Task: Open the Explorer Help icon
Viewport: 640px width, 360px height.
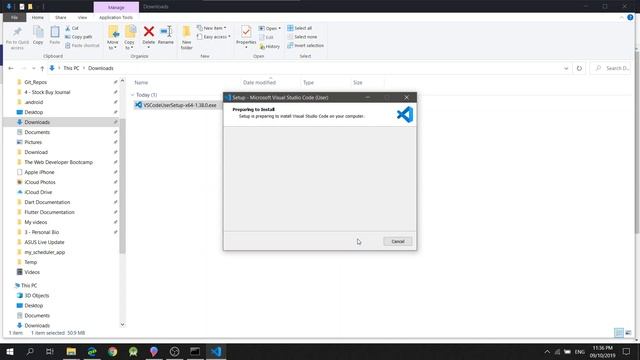Action: pos(630,18)
